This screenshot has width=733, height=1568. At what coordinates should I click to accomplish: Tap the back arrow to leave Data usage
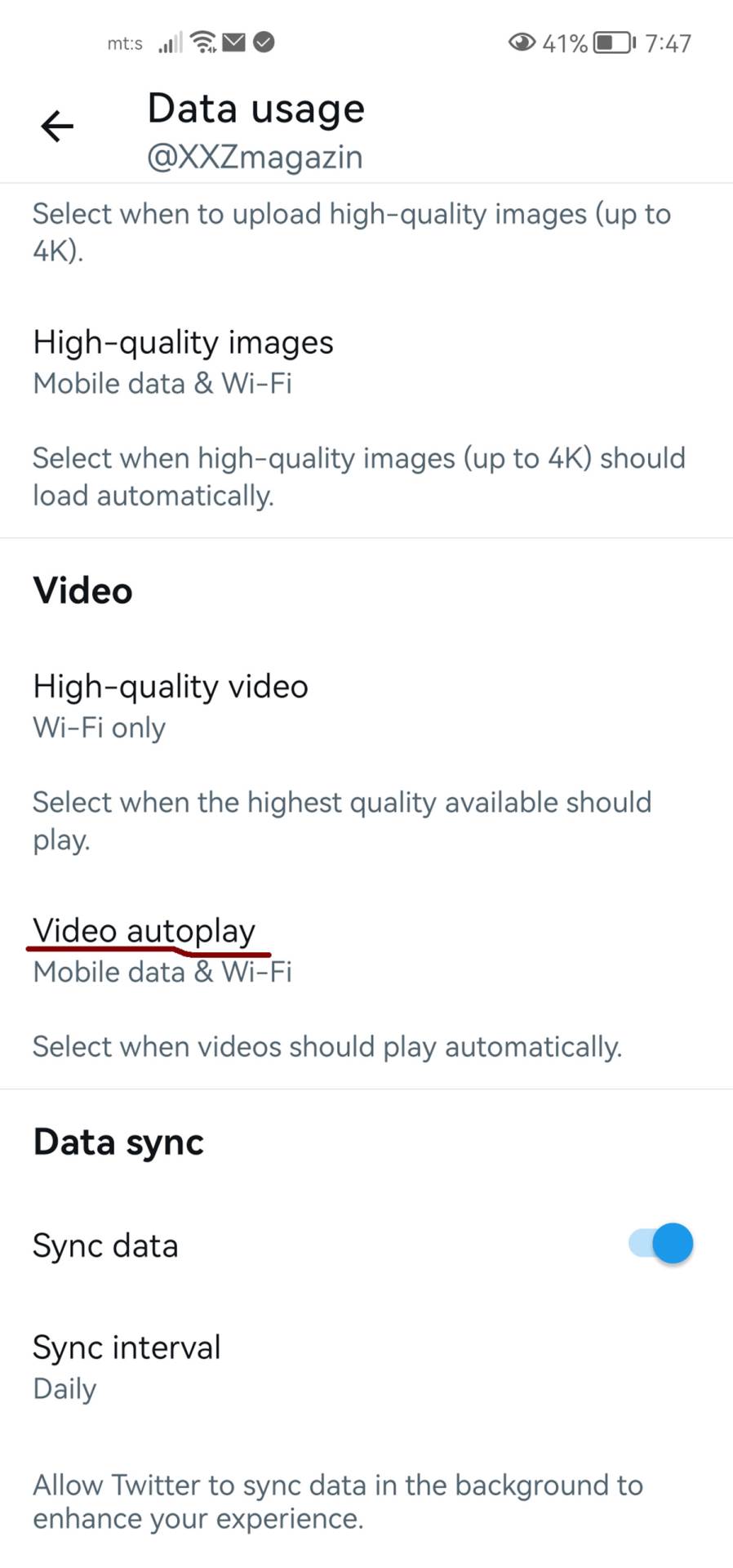pyautogui.click(x=55, y=126)
